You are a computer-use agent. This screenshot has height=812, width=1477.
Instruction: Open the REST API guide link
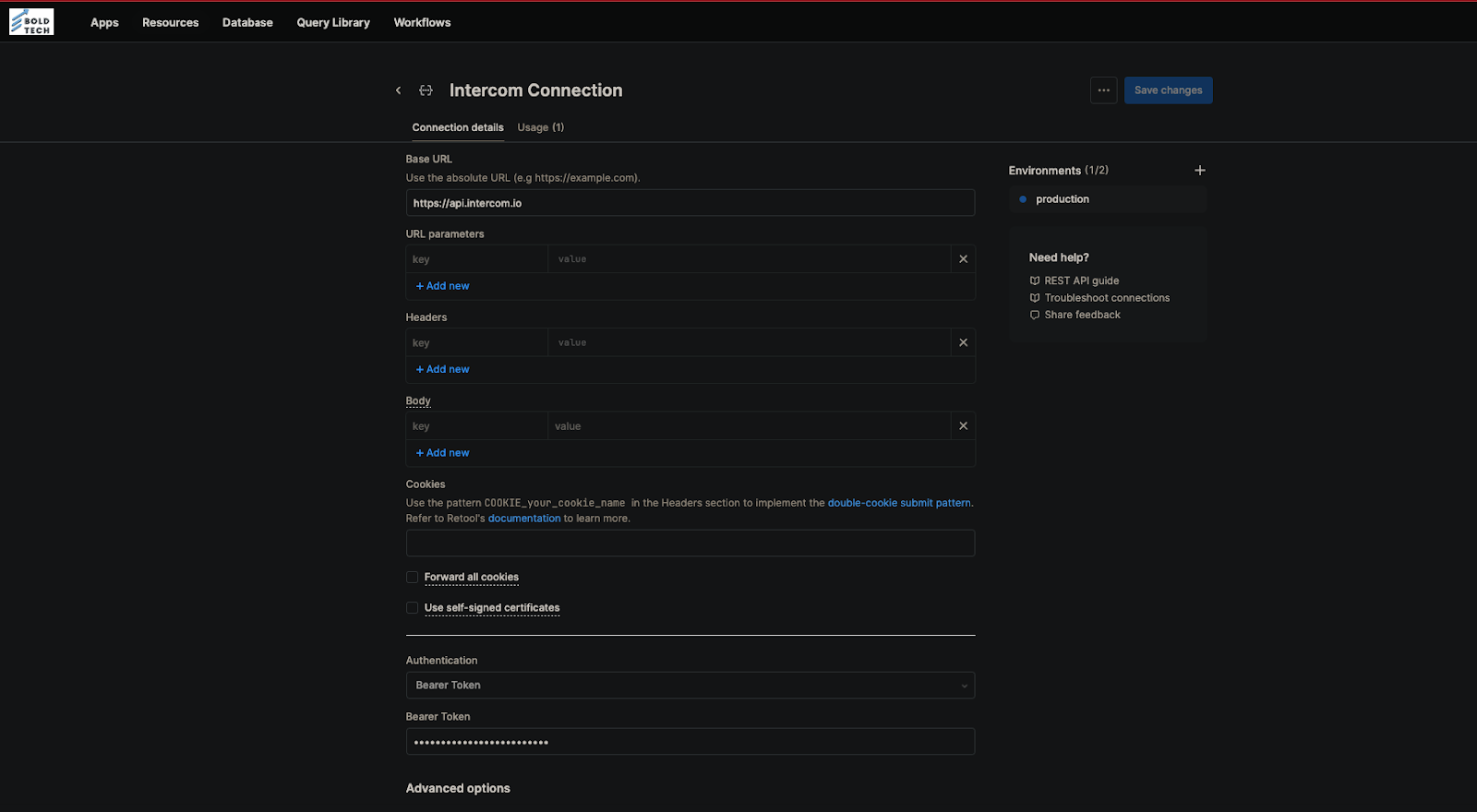coord(1082,281)
